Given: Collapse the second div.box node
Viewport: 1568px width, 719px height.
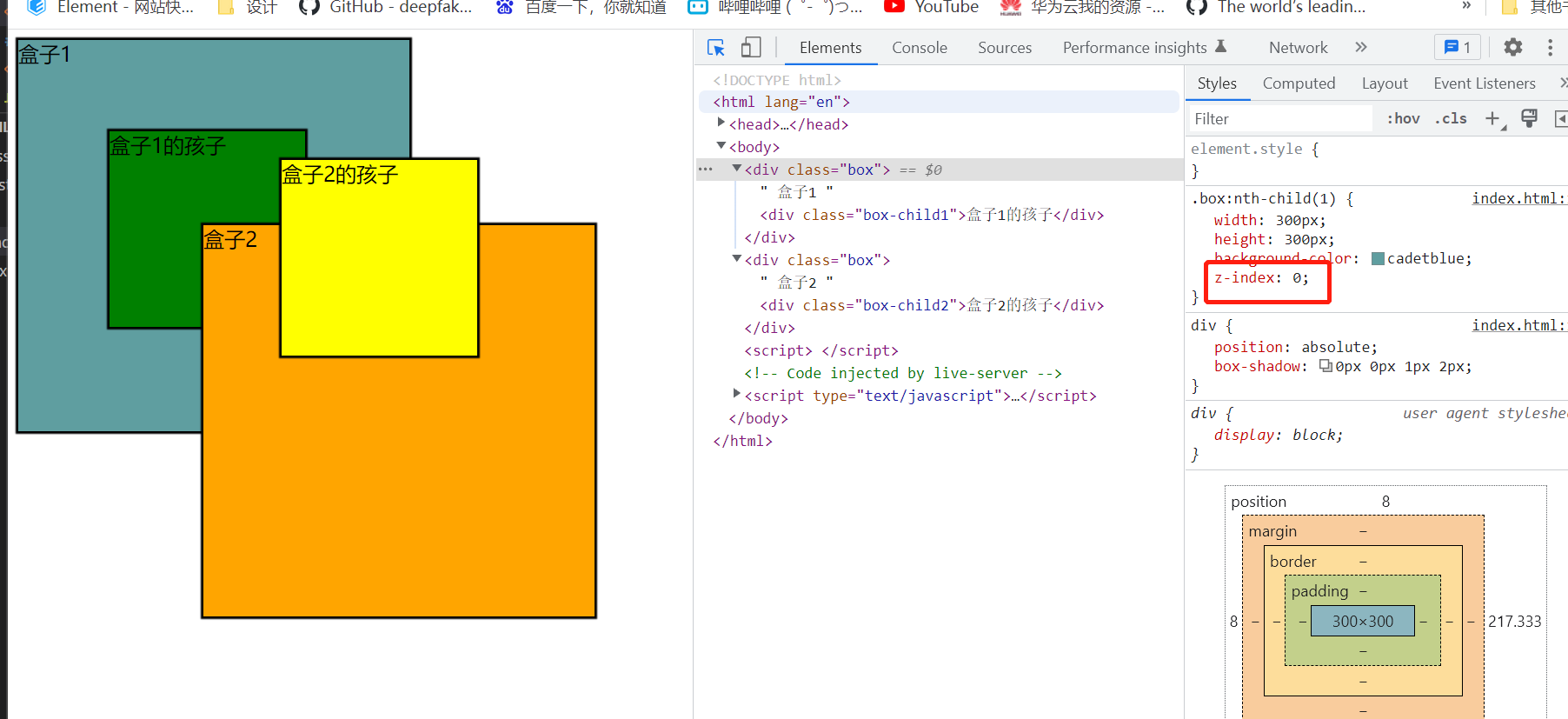Looking at the screenshot, I should click(x=737, y=259).
